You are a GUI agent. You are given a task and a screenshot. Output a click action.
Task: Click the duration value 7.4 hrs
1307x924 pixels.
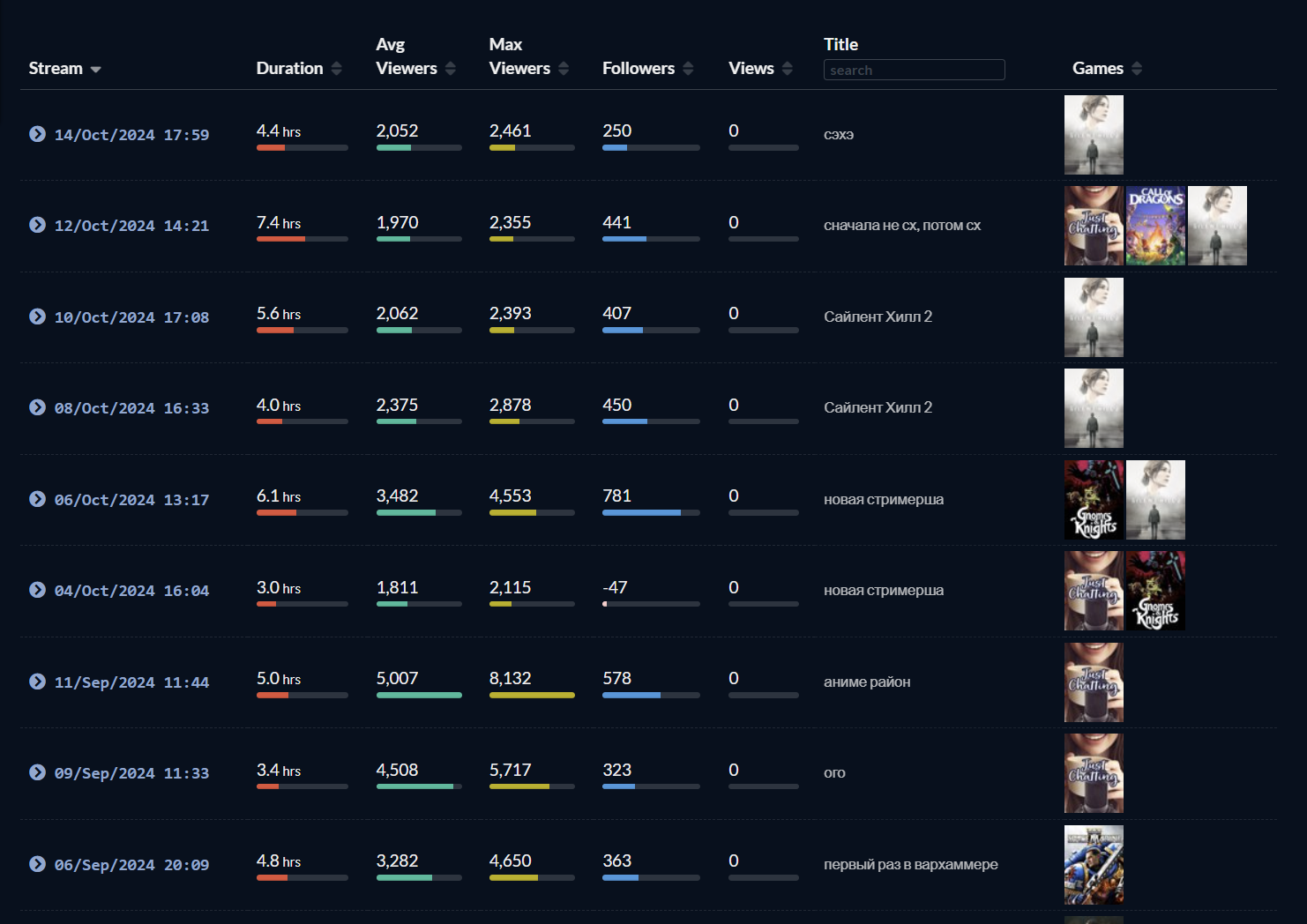(x=279, y=222)
